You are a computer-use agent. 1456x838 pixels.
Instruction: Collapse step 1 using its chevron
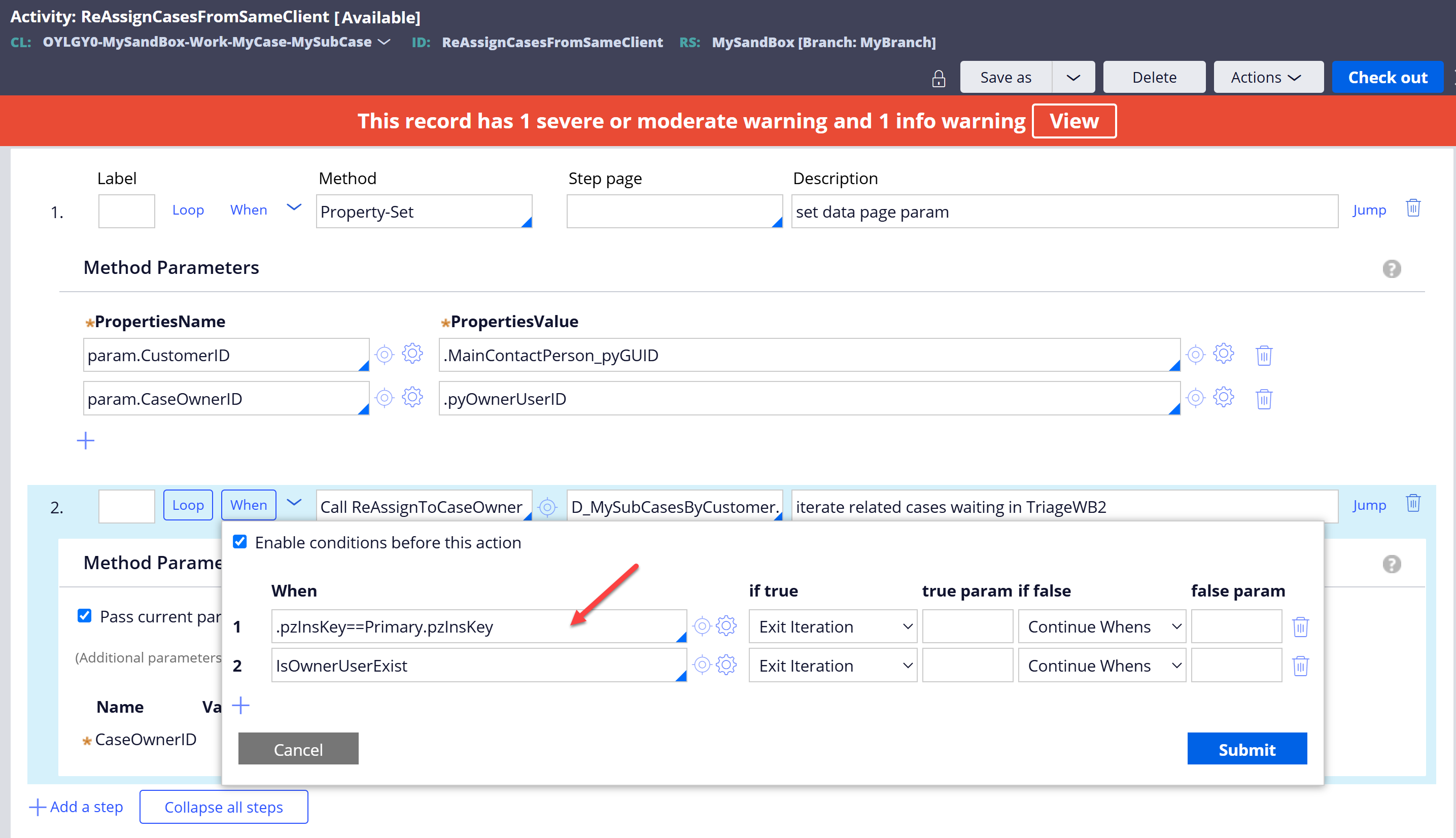pos(294,208)
